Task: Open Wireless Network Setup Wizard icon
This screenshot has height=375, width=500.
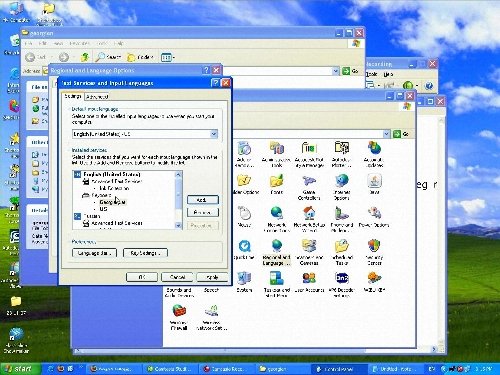Action: [x=211, y=317]
